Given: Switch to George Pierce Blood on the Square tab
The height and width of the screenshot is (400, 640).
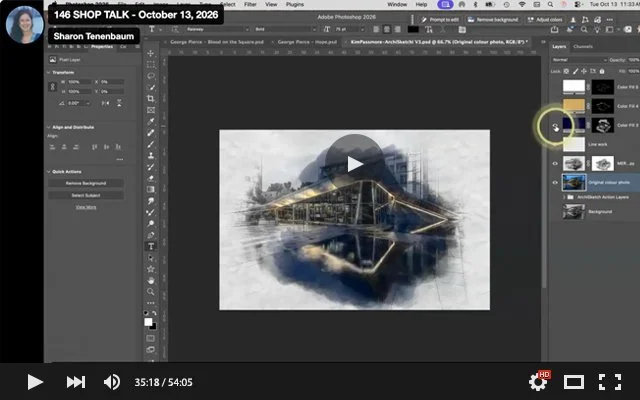Looking at the screenshot, I should click(x=216, y=42).
